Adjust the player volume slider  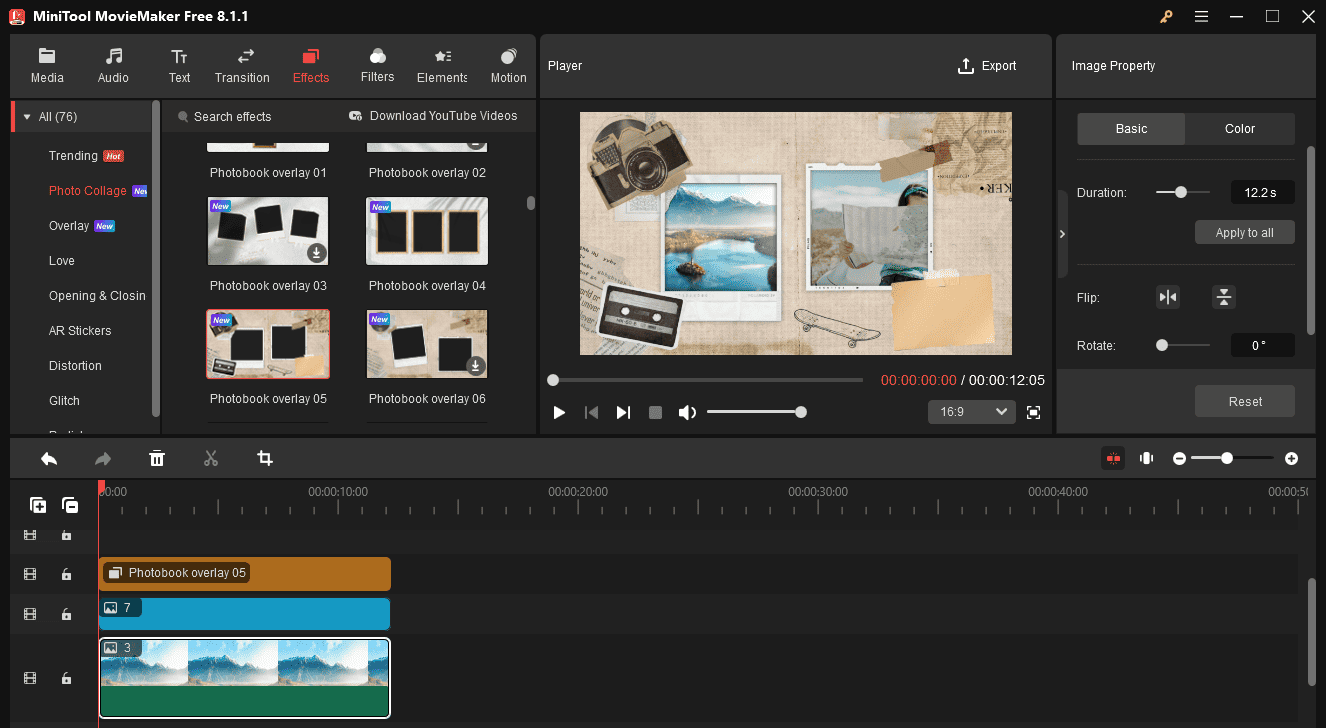click(756, 412)
